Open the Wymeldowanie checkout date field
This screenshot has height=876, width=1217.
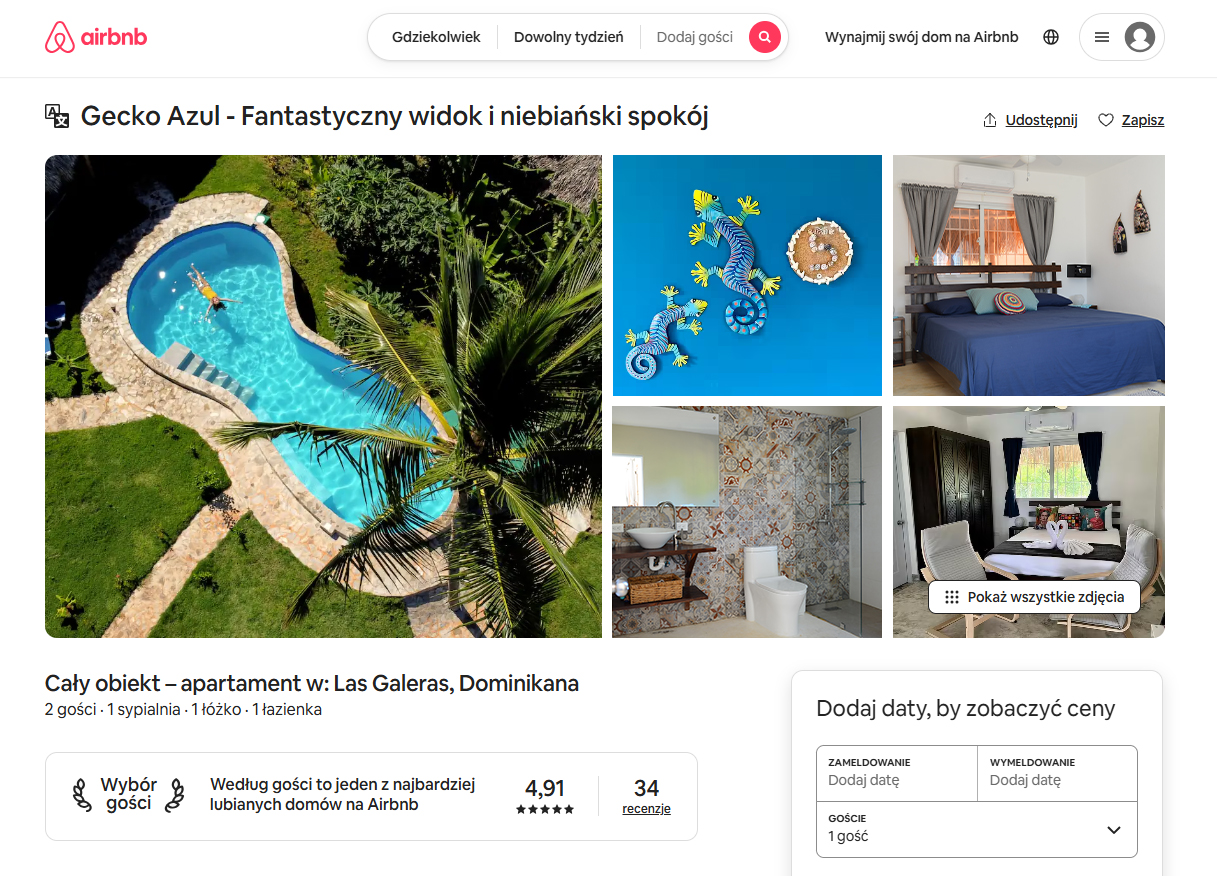coord(1057,773)
